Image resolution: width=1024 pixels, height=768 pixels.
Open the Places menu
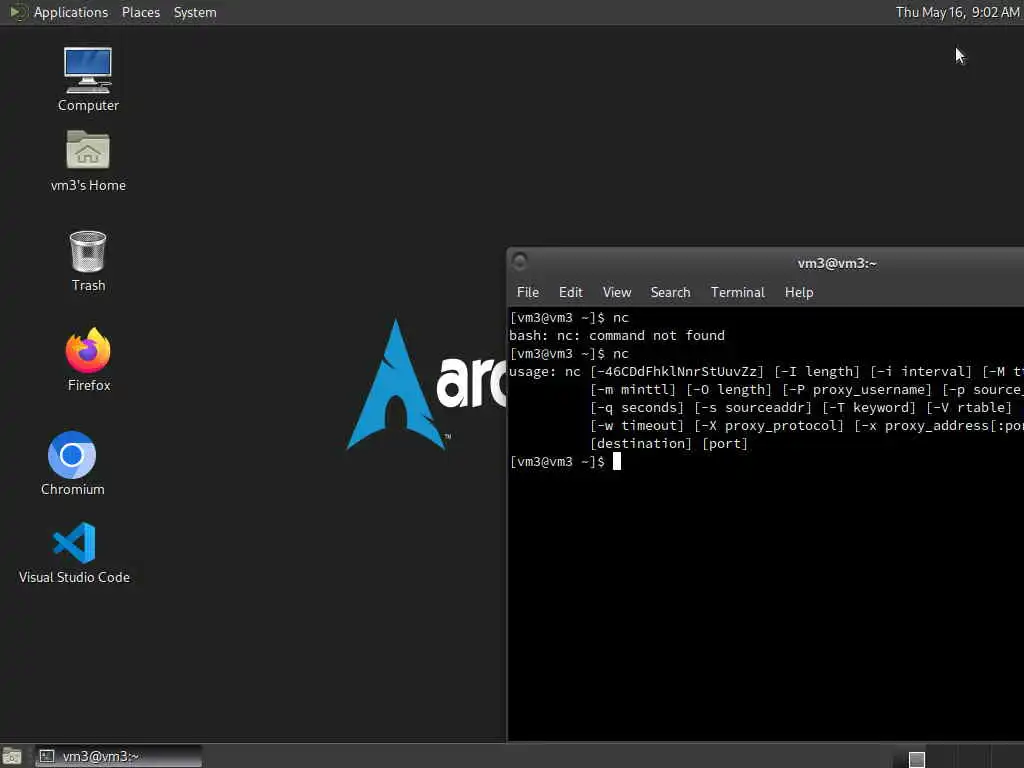click(140, 12)
